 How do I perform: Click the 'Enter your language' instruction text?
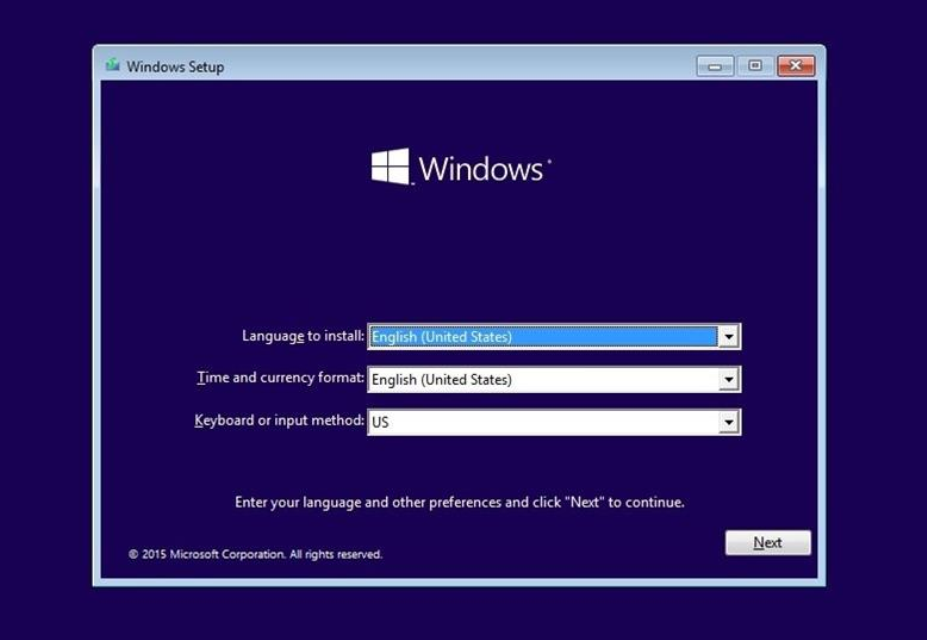click(x=459, y=502)
